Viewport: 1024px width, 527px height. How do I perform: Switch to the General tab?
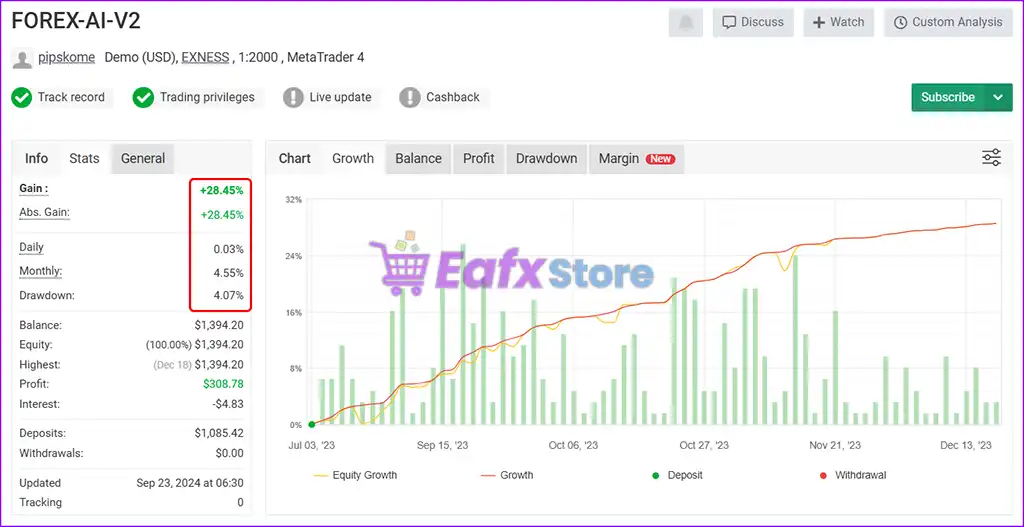coord(143,159)
